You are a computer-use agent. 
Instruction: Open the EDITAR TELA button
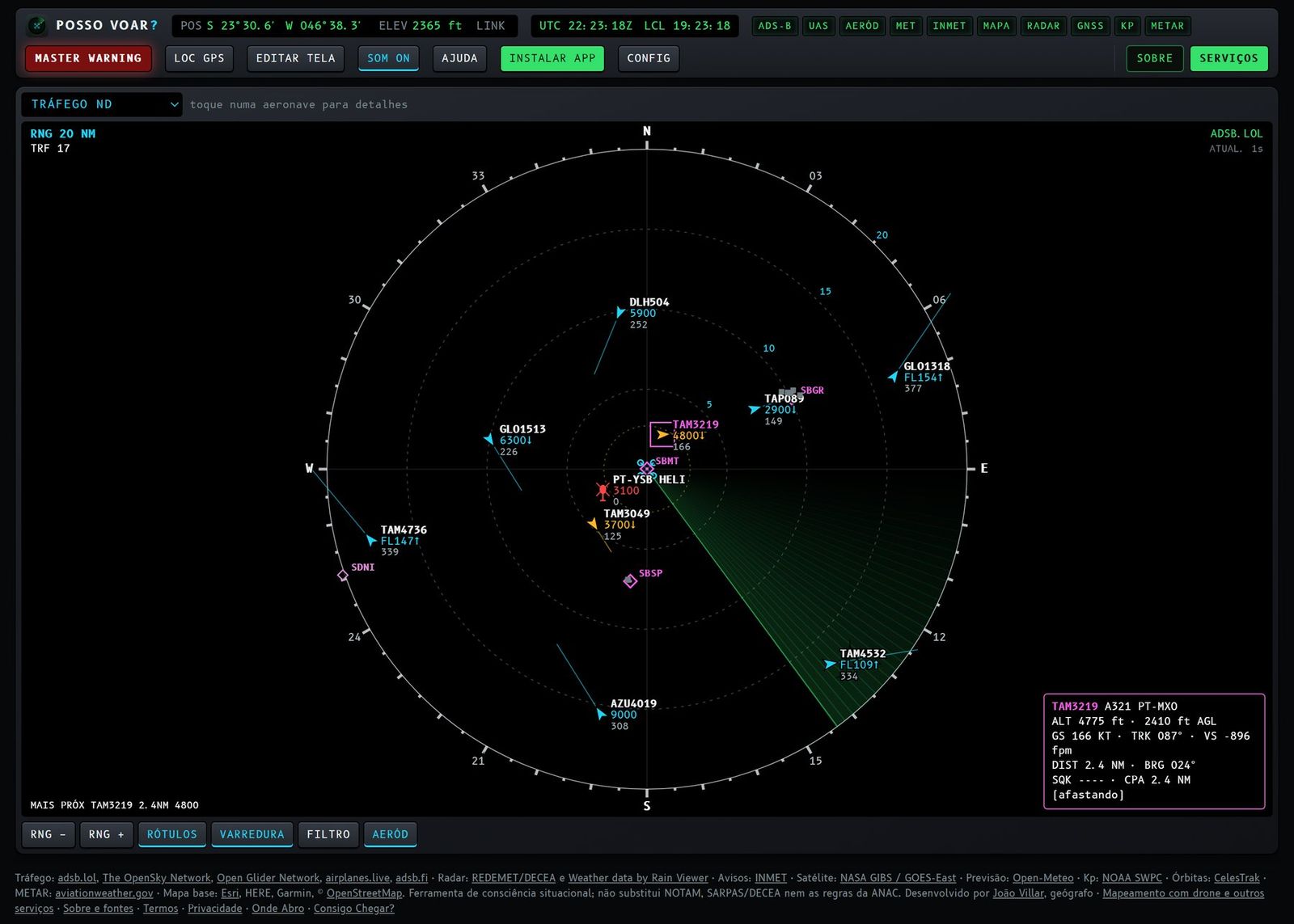[295, 58]
